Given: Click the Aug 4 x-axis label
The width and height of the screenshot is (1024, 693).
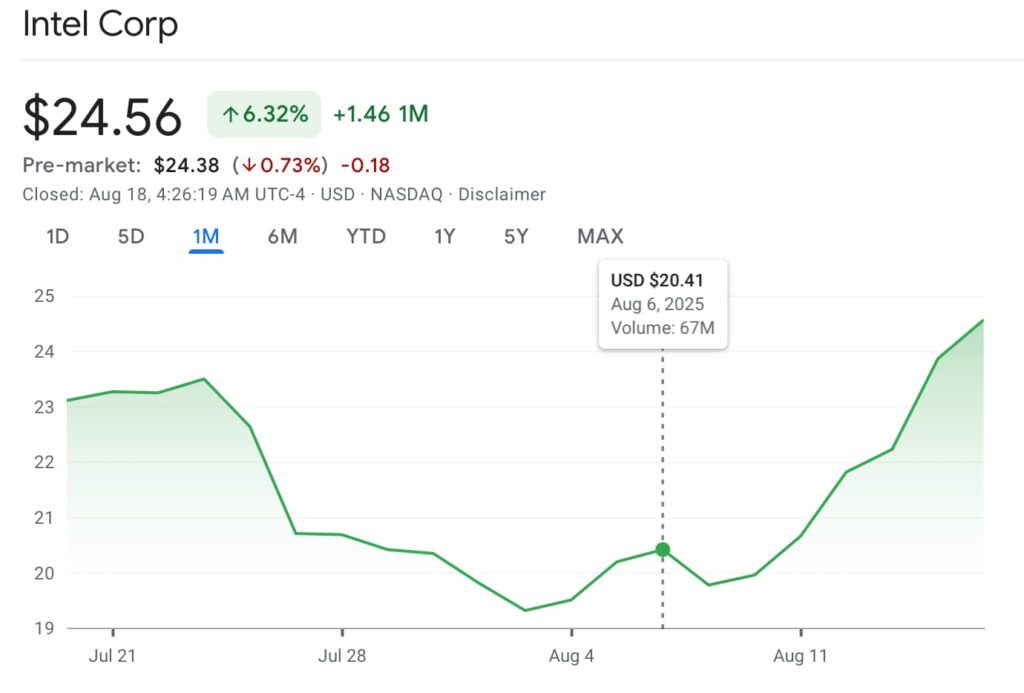Looking at the screenshot, I should pos(571,656).
